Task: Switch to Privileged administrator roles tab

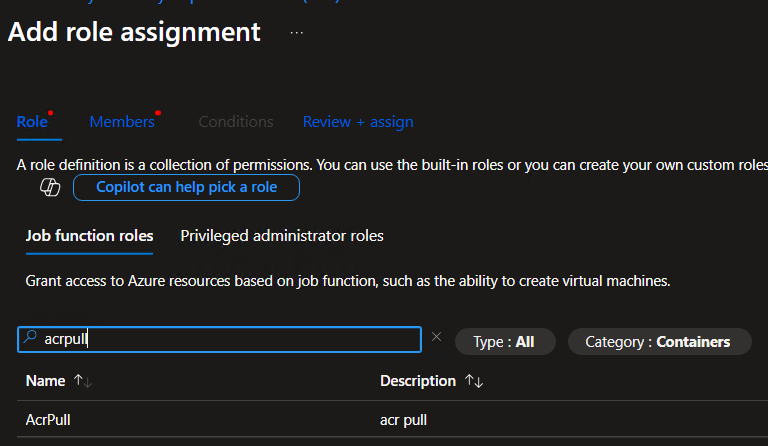Action: click(282, 236)
